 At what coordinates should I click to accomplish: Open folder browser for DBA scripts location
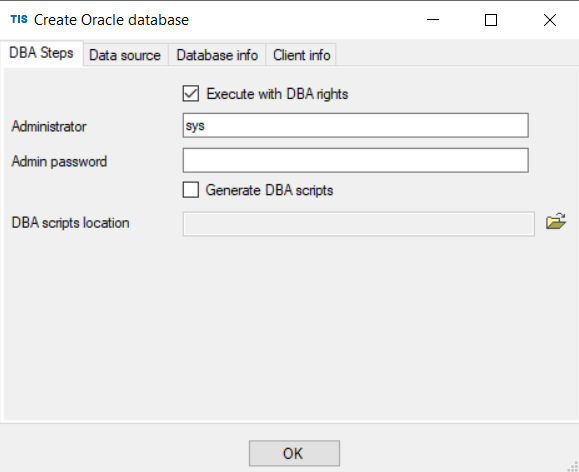556,222
